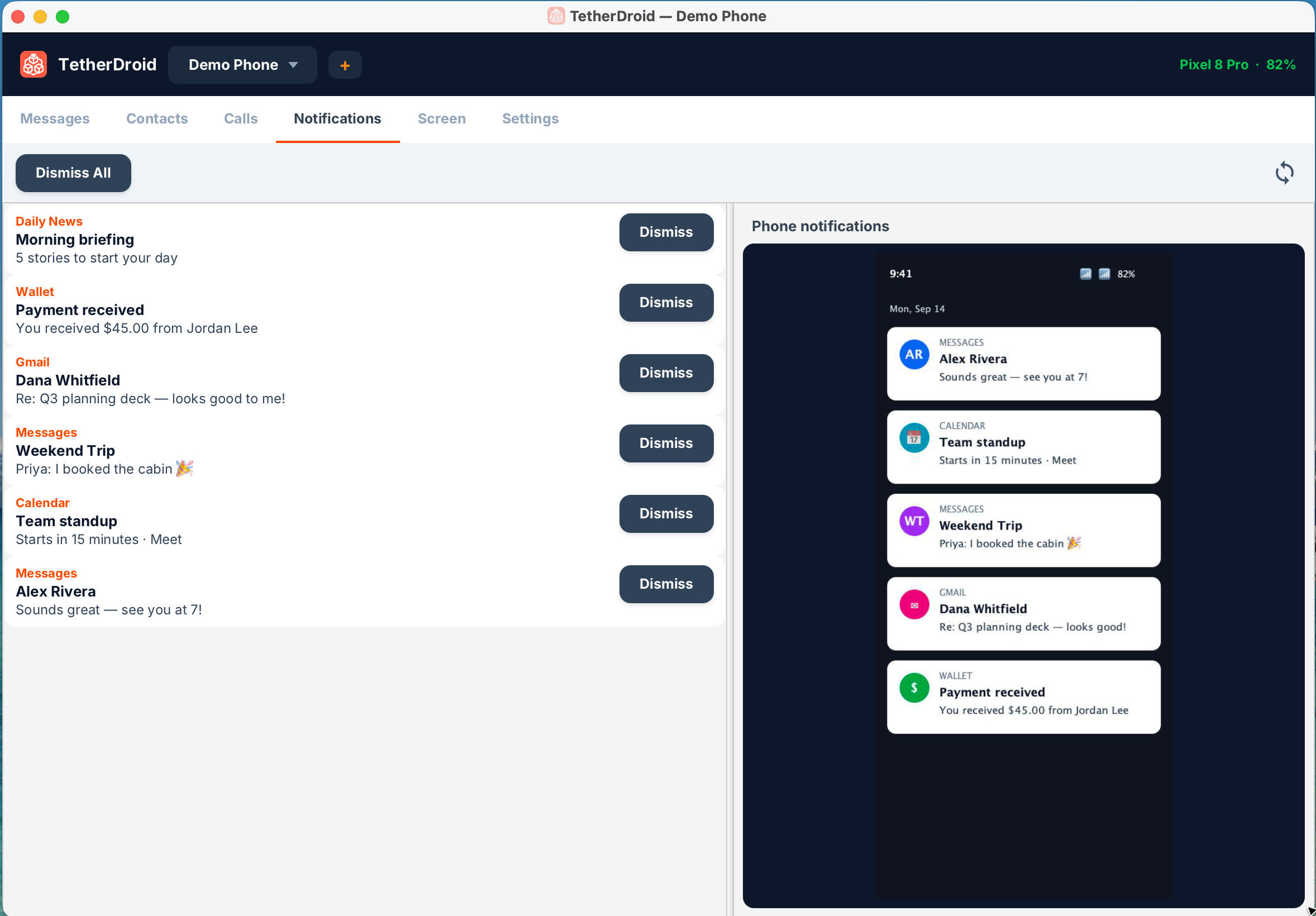1316x916 pixels.
Task: Click 'Starts in 15 minutes · Meet' in list
Action: (98, 540)
